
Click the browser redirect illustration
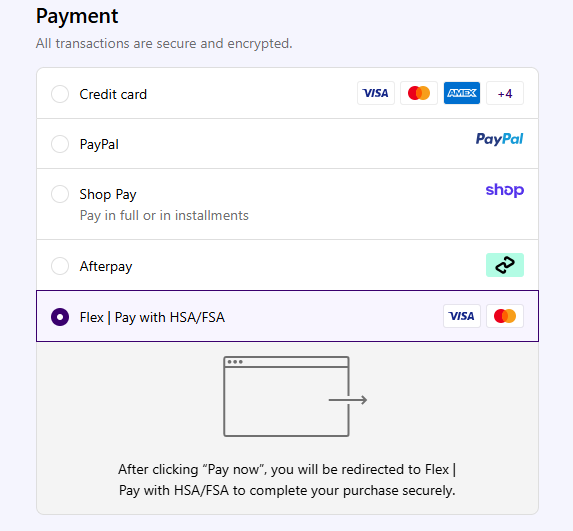(295, 397)
